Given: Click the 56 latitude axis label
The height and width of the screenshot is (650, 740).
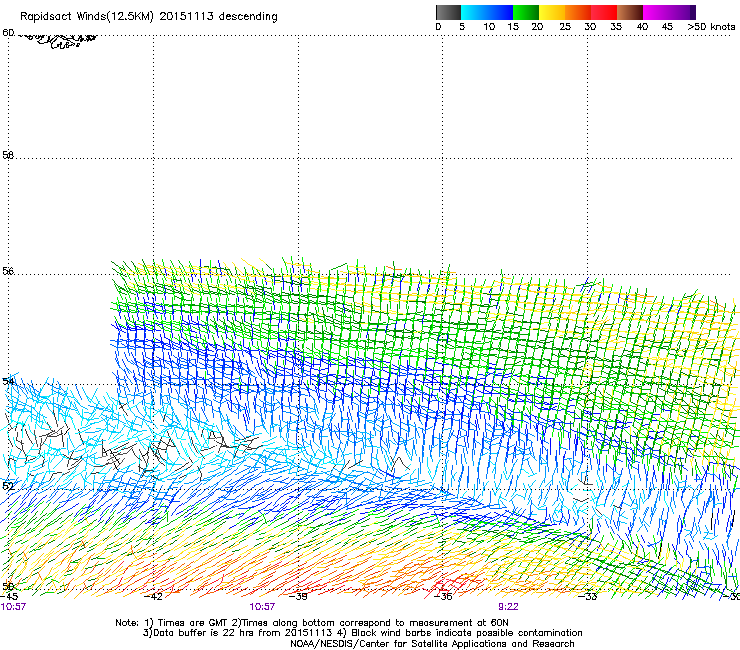Looking at the screenshot, I should [x=8, y=271].
